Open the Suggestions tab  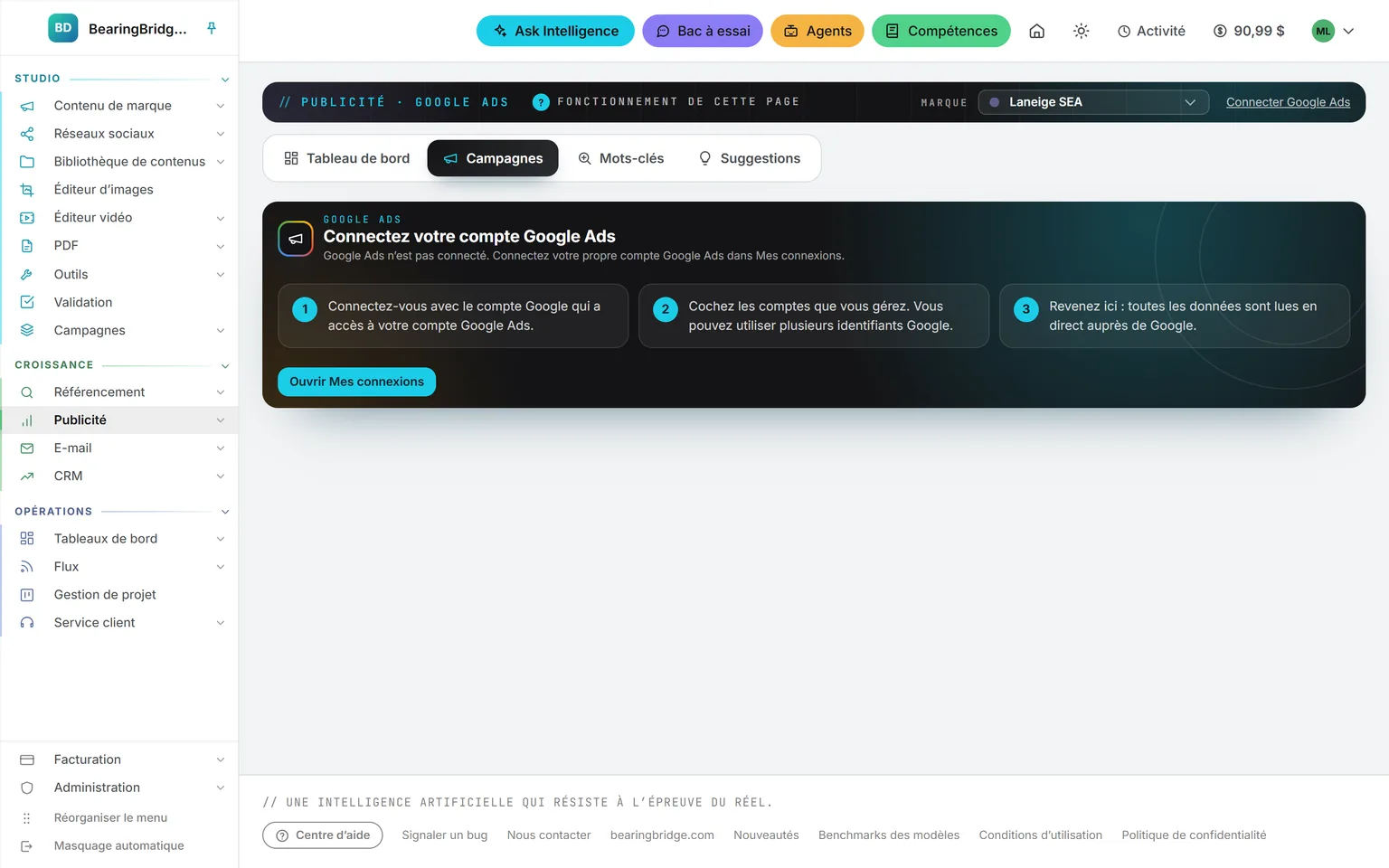750,158
